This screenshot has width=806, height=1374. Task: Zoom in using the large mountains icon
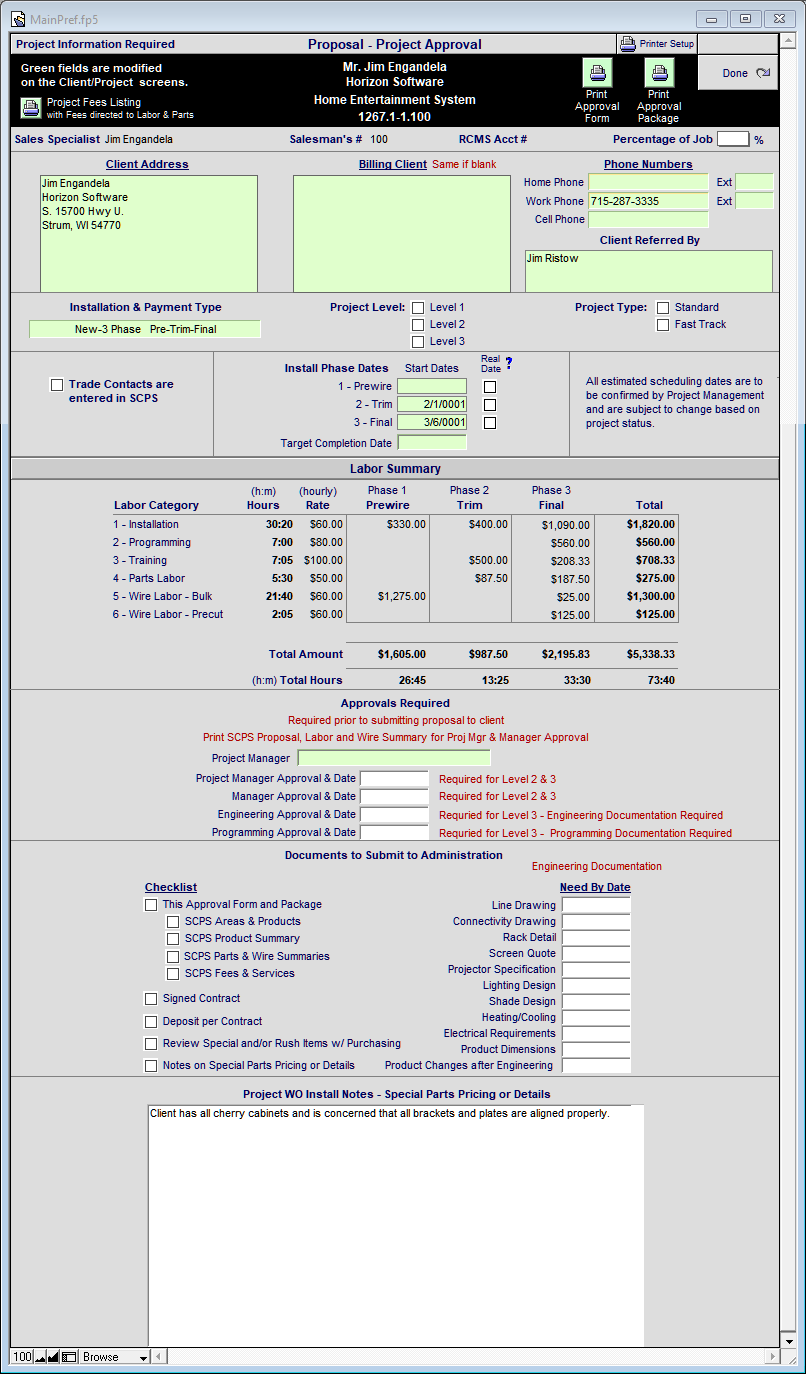(x=54, y=1357)
